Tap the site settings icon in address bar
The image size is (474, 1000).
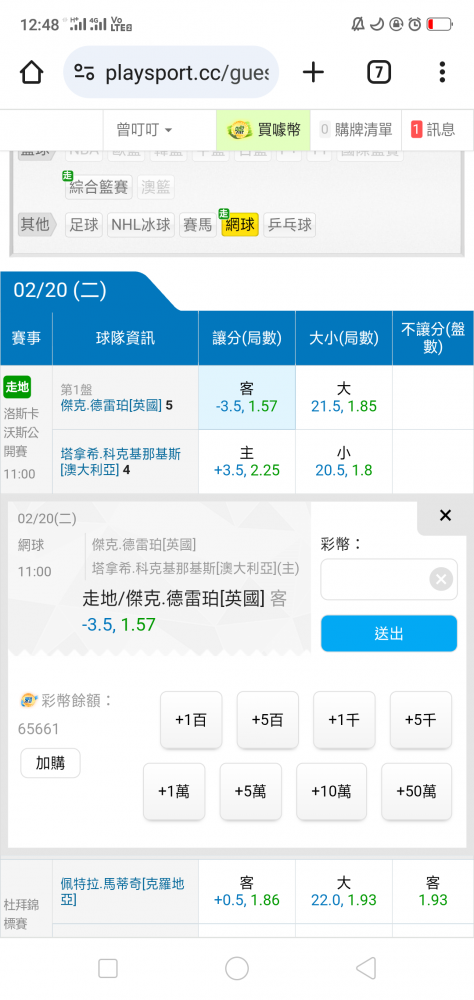[x=84, y=72]
